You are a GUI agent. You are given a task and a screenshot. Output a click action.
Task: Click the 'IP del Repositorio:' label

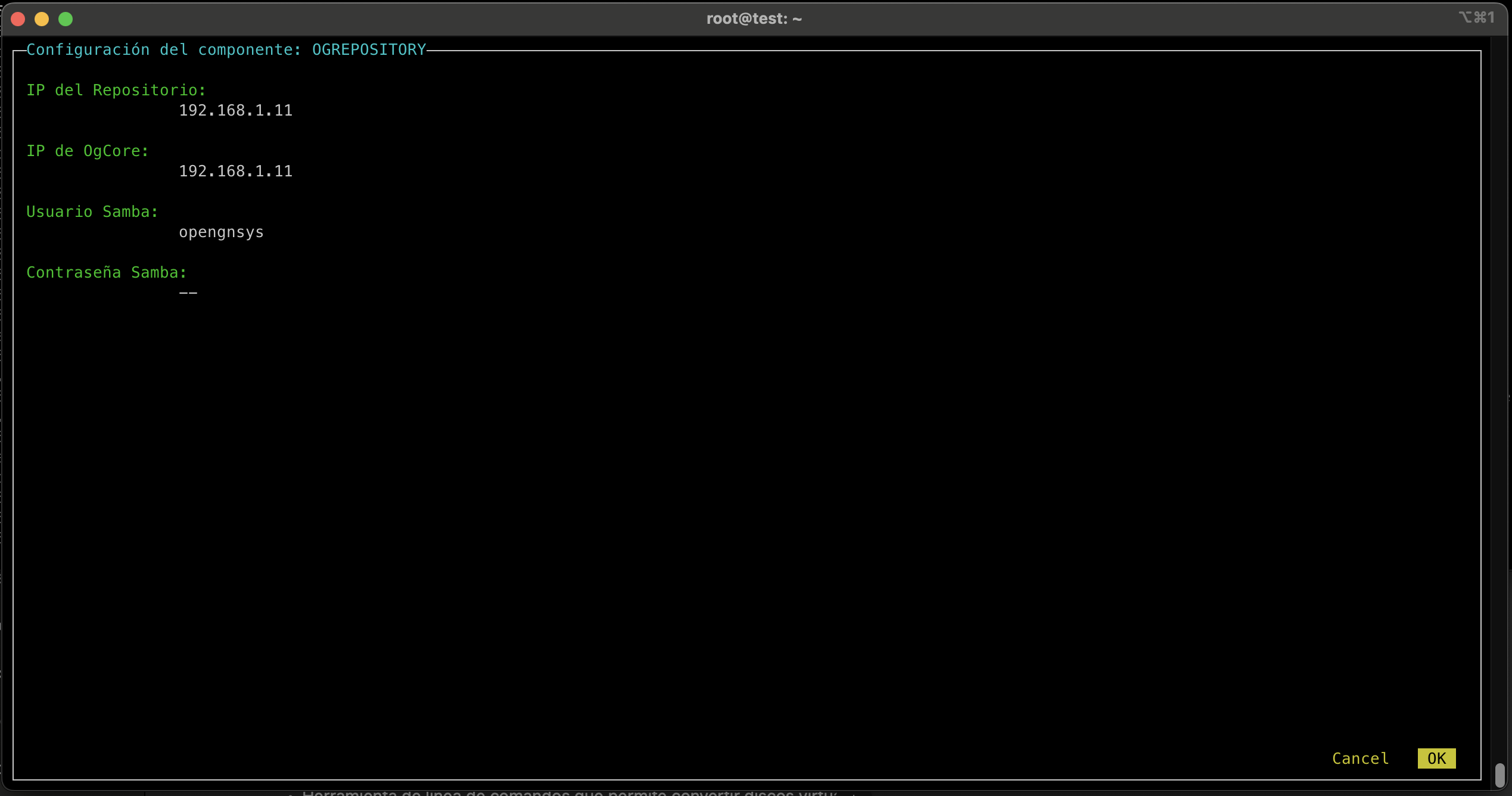pos(116,91)
